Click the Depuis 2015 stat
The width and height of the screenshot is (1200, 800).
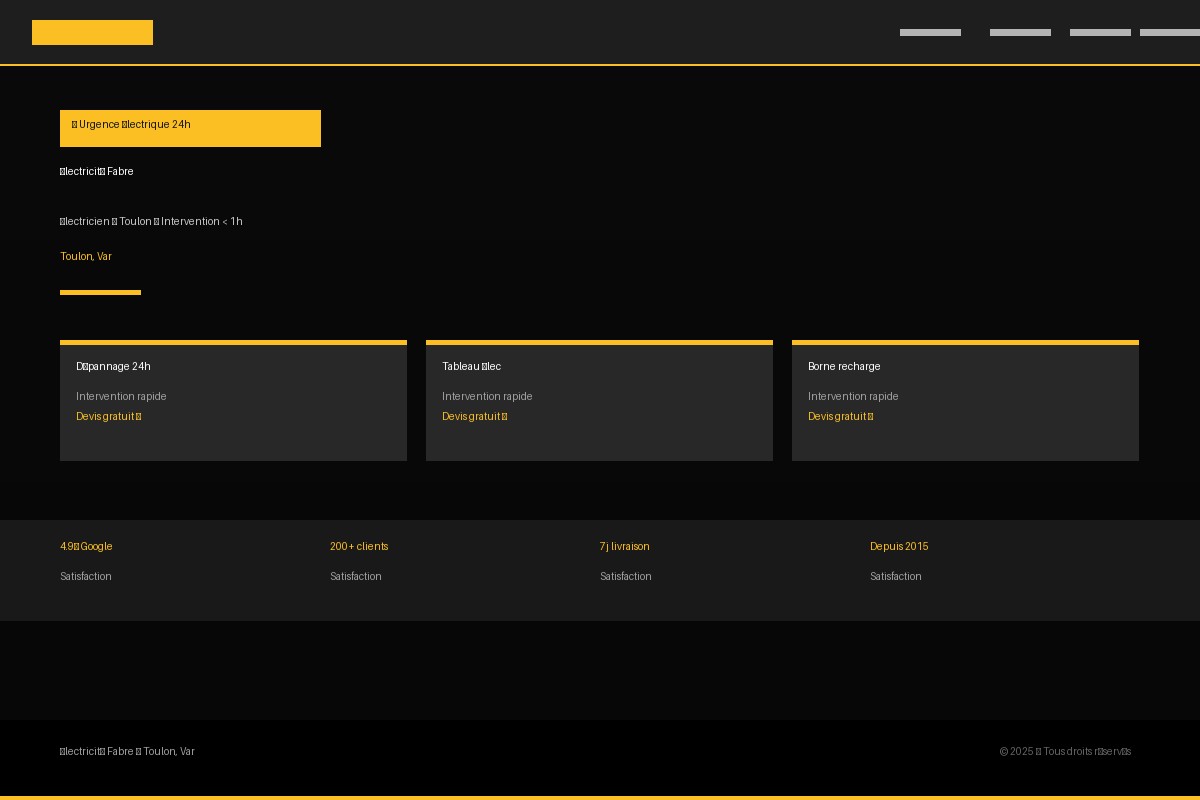(898, 546)
